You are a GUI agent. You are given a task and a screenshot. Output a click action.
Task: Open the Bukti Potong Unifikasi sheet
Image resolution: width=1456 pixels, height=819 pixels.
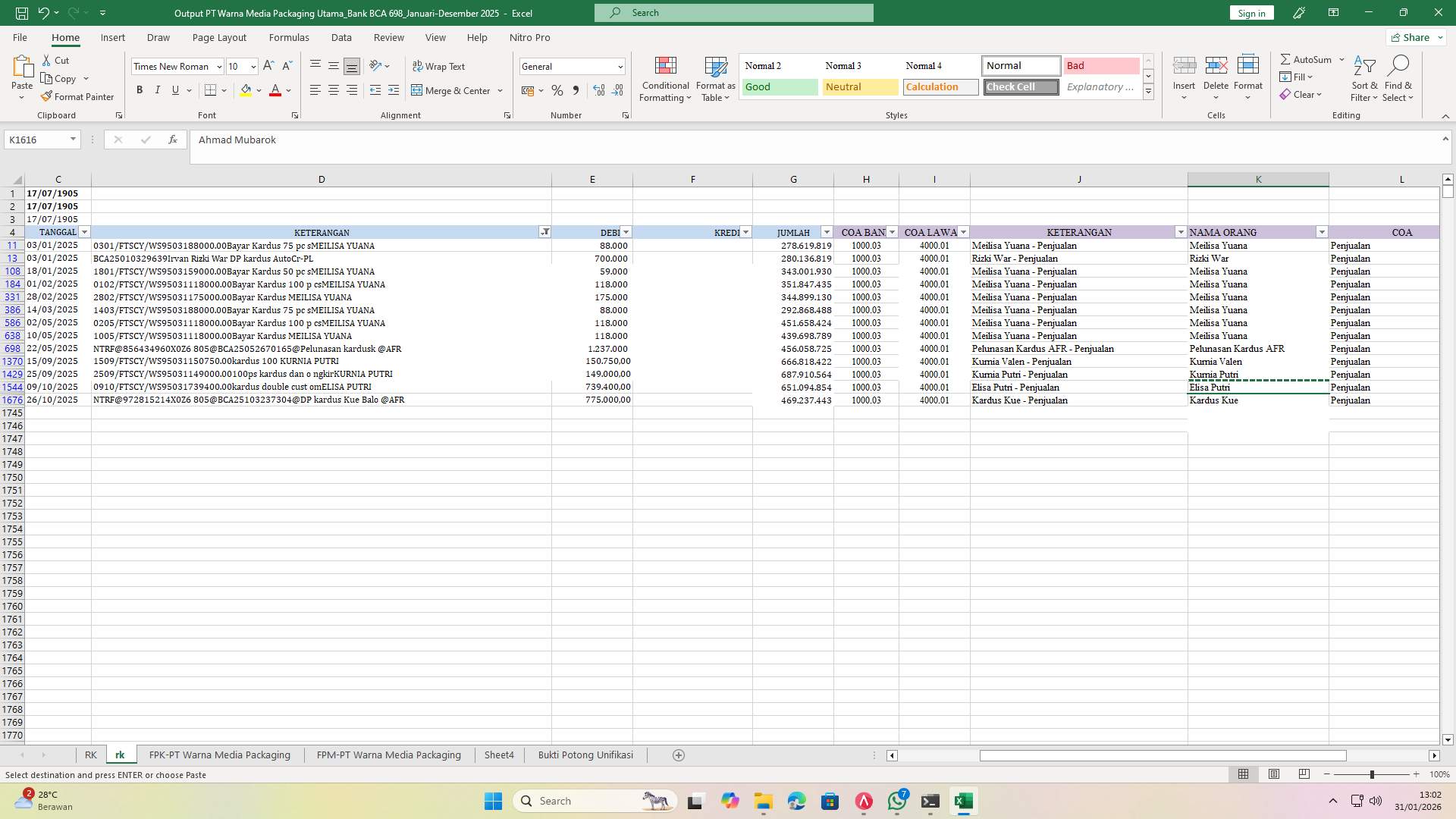point(585,755)
